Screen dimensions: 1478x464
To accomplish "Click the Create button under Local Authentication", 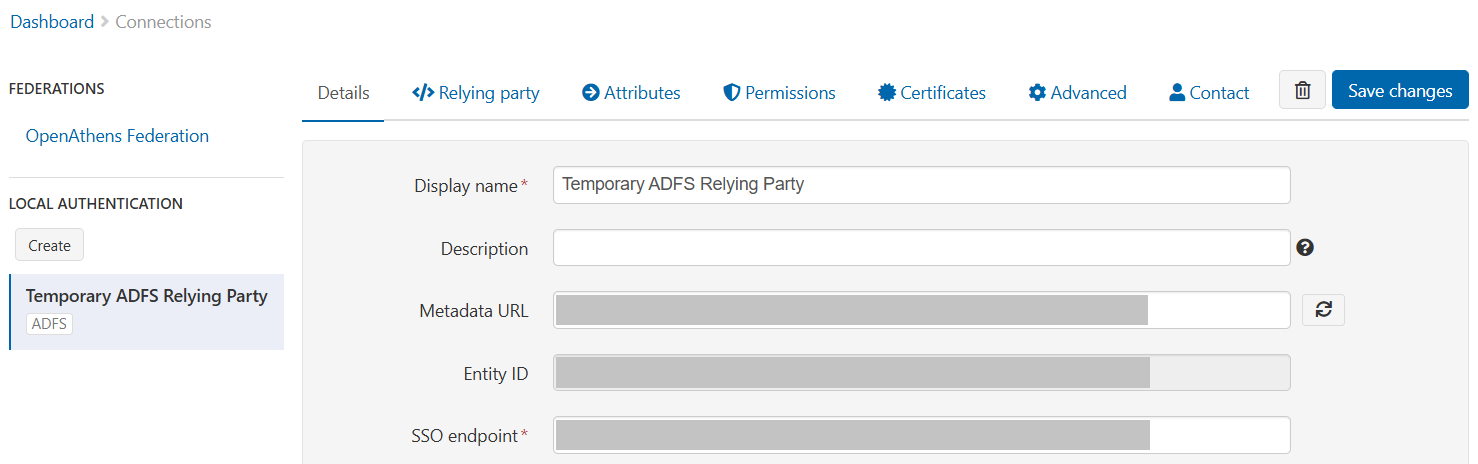I will click(49, 245).
